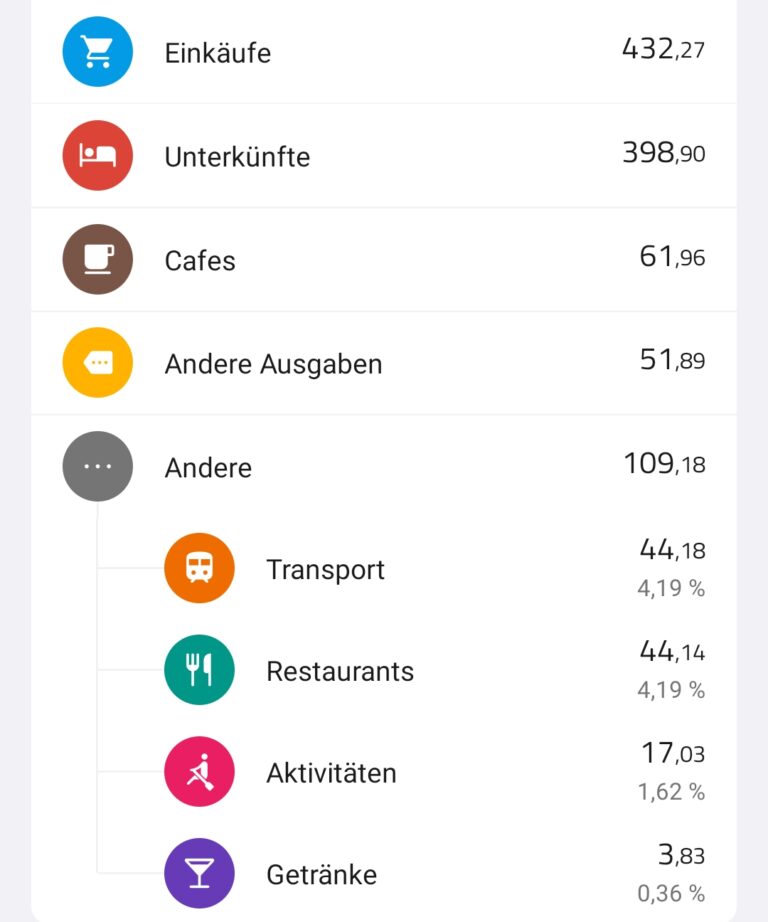
Task: Select the Restaurants subcategory label
Action: [x=340, y=672]
